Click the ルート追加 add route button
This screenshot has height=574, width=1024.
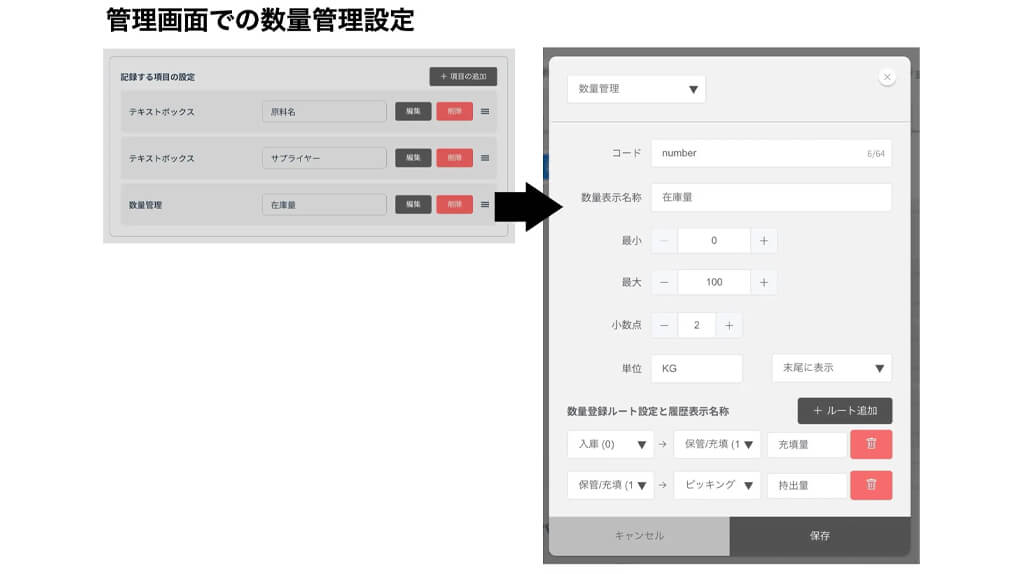[x=844, y=411]
